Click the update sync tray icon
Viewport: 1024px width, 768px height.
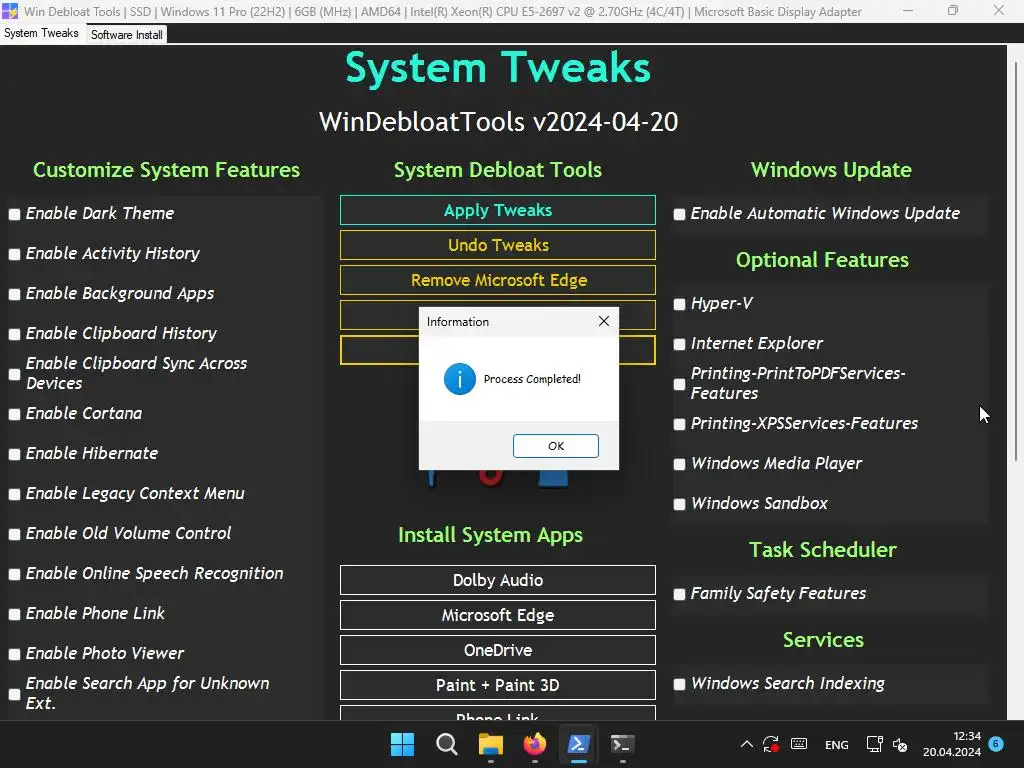pyautogui.click(x=771, y=744)
